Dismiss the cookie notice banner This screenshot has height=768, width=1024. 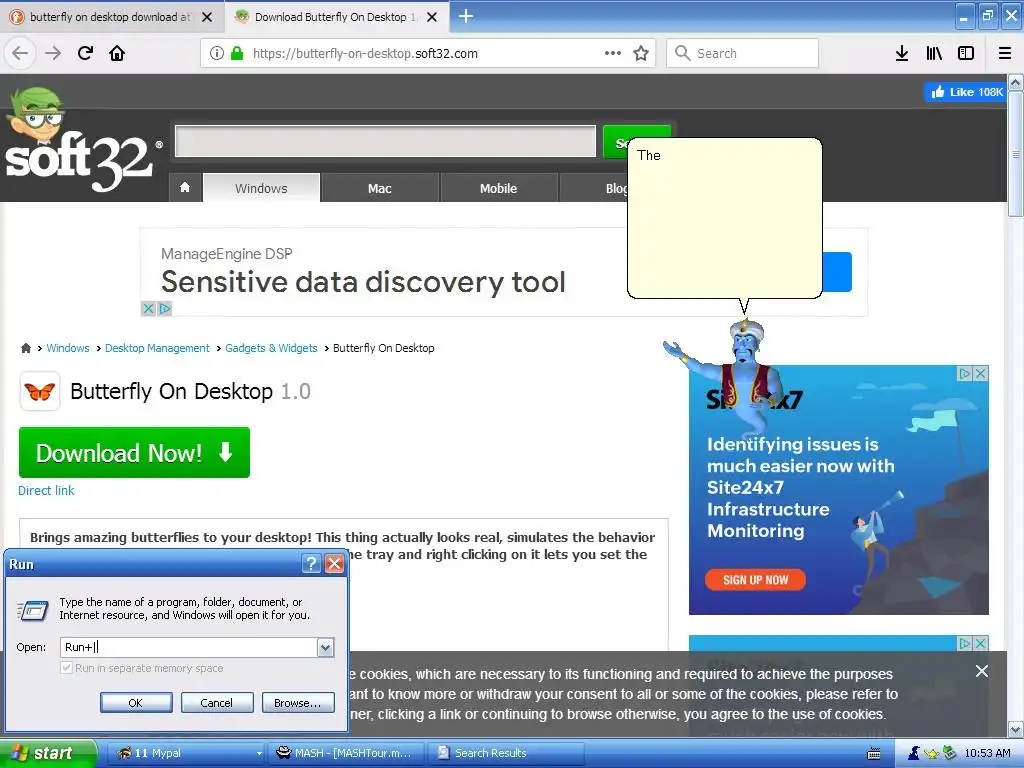982,671
